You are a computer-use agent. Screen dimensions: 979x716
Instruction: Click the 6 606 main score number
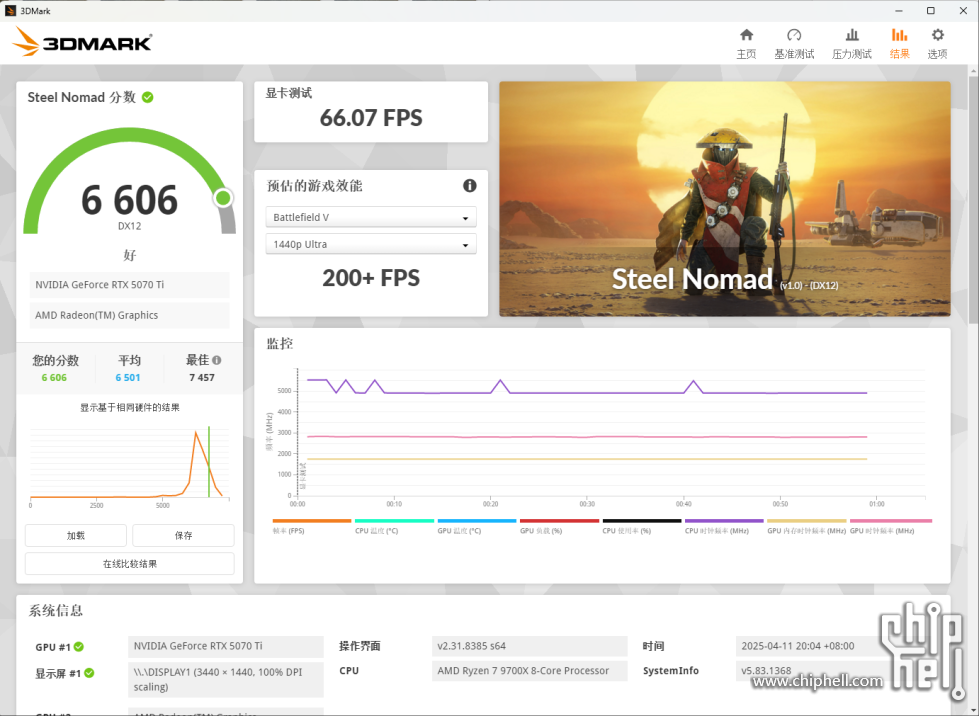pos(129,200)
